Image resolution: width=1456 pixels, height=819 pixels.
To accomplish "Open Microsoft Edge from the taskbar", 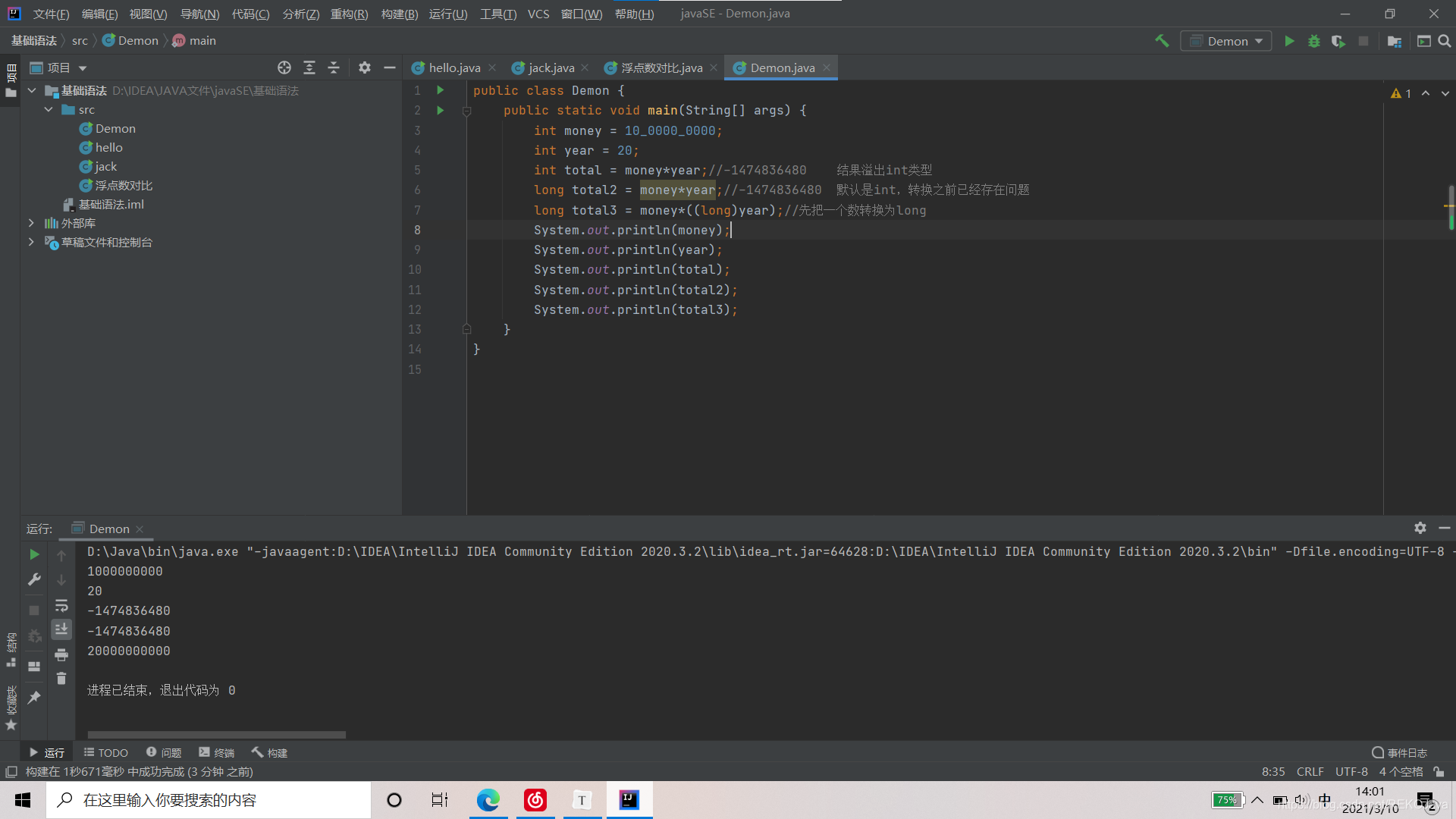I will coord(488,800).
